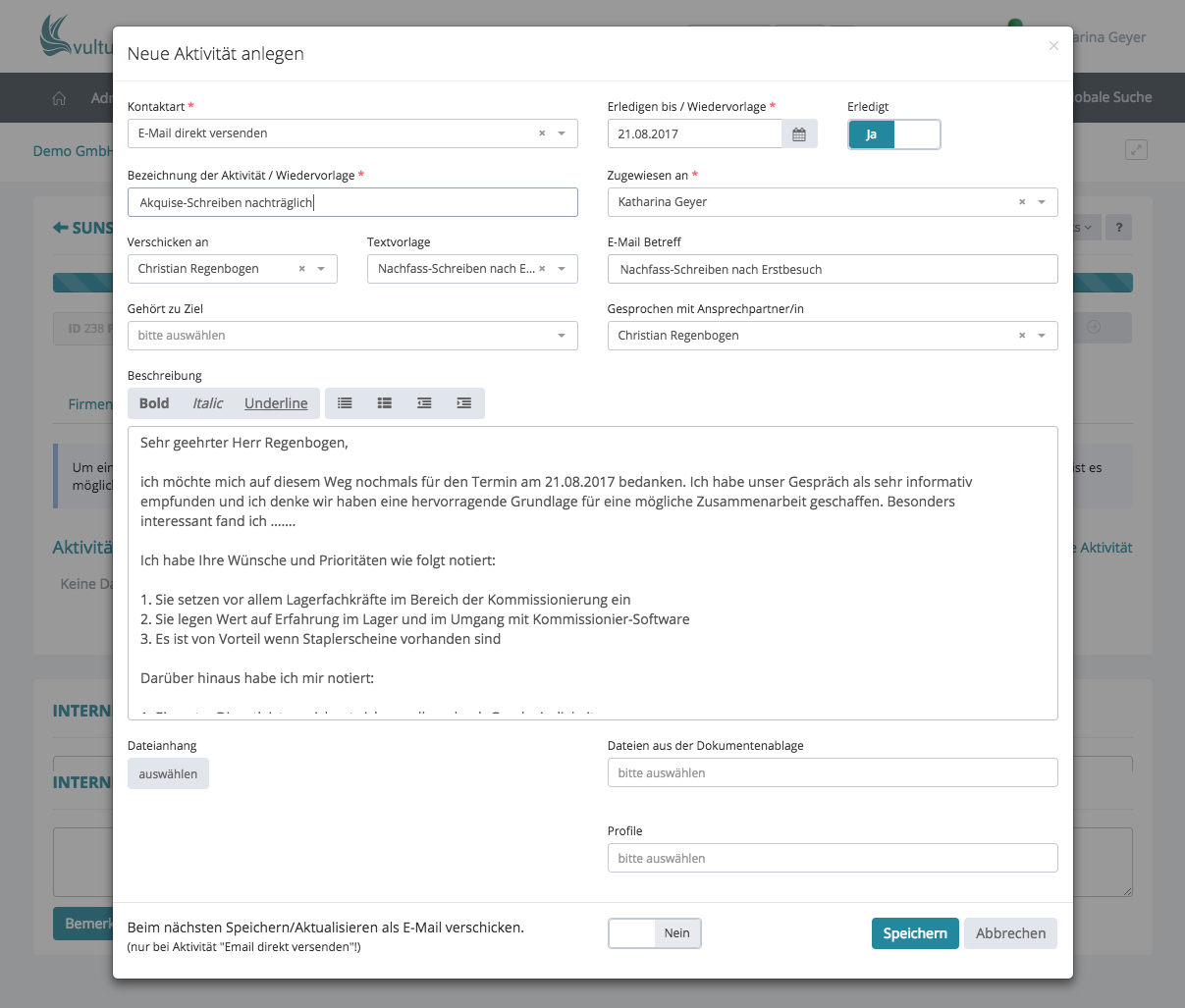Toggle the Erledigt switch showing Ja
Image resolution: width=1185 pixels, height=1008 pixels.
[x=893, y=134]
